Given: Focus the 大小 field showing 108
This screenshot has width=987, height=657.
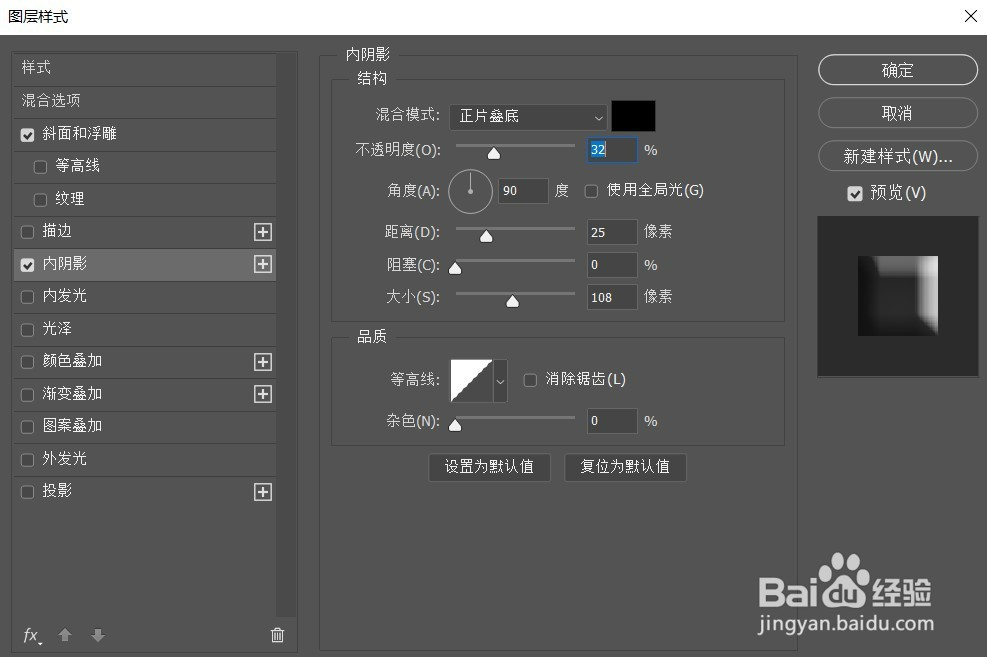Looking at the screenshot, I should (612, 297).
